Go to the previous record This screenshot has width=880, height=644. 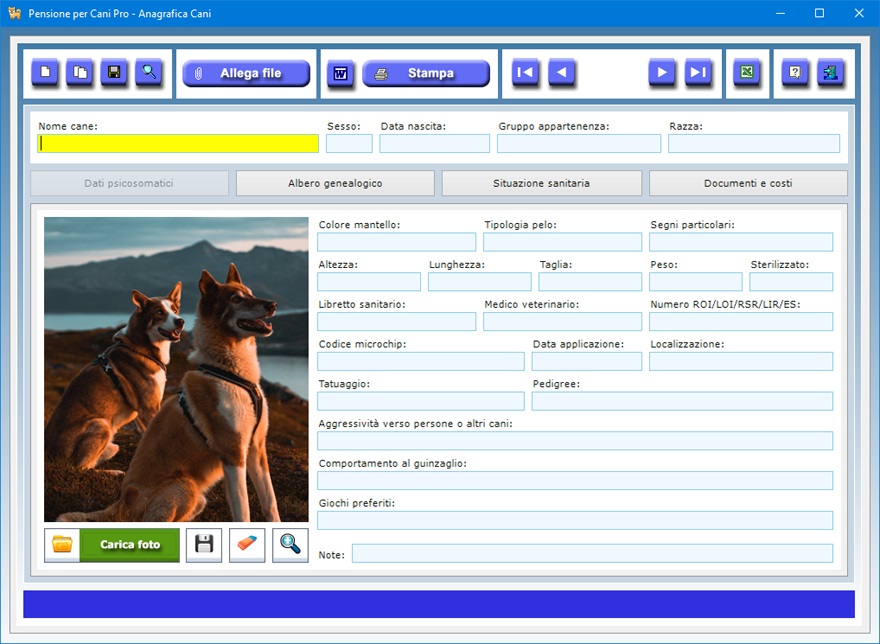[561, 72]
